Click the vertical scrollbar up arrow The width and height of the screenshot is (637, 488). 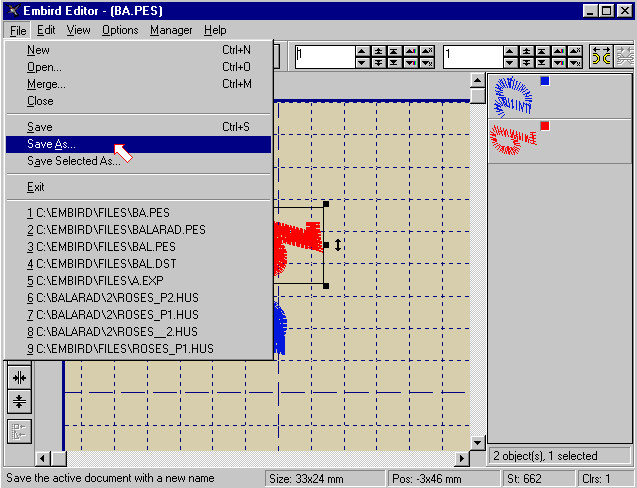coord(477,80)
